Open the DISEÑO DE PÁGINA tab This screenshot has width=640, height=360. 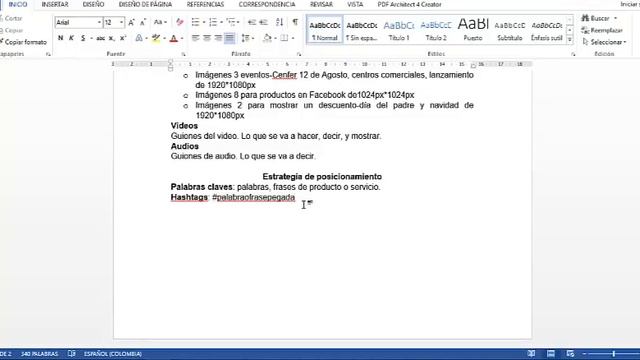[145, 4]
